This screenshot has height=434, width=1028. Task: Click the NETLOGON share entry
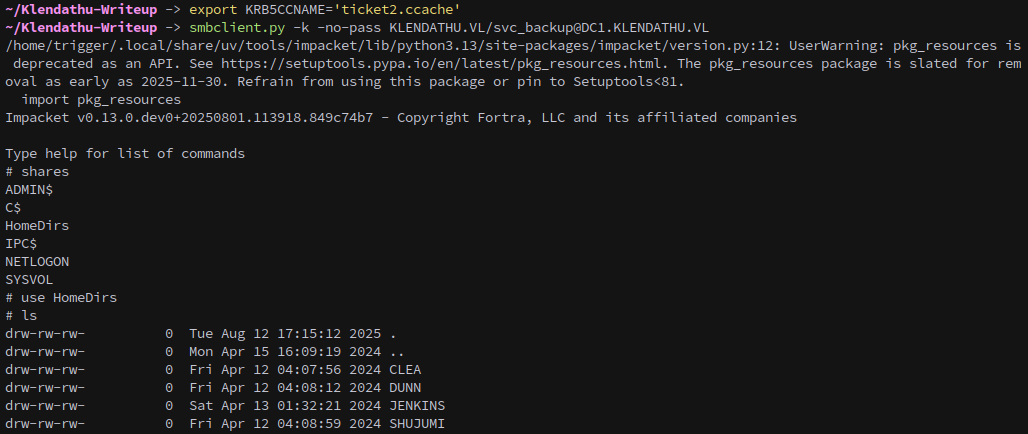37,262
